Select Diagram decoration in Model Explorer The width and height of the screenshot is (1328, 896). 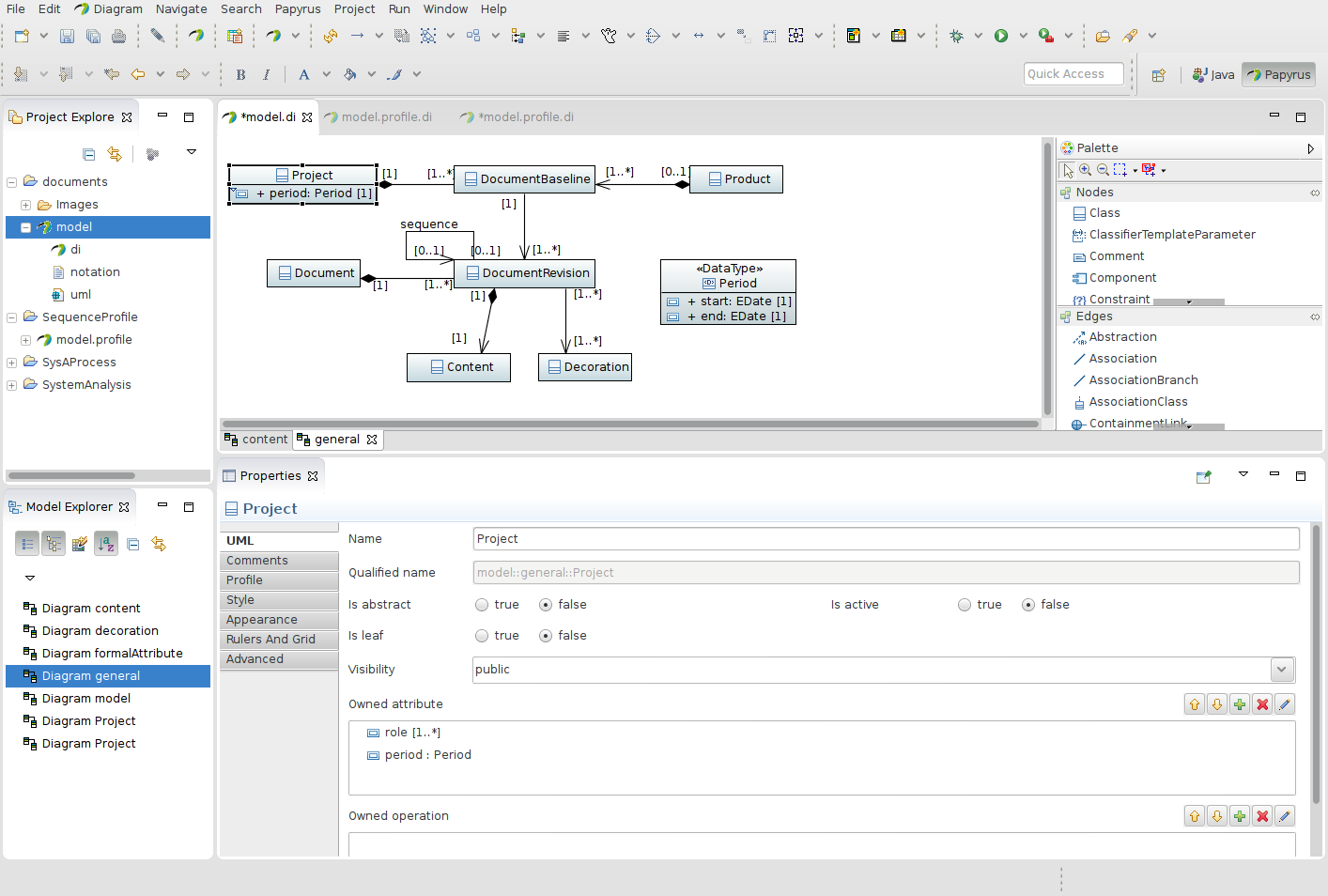point(100,631)
